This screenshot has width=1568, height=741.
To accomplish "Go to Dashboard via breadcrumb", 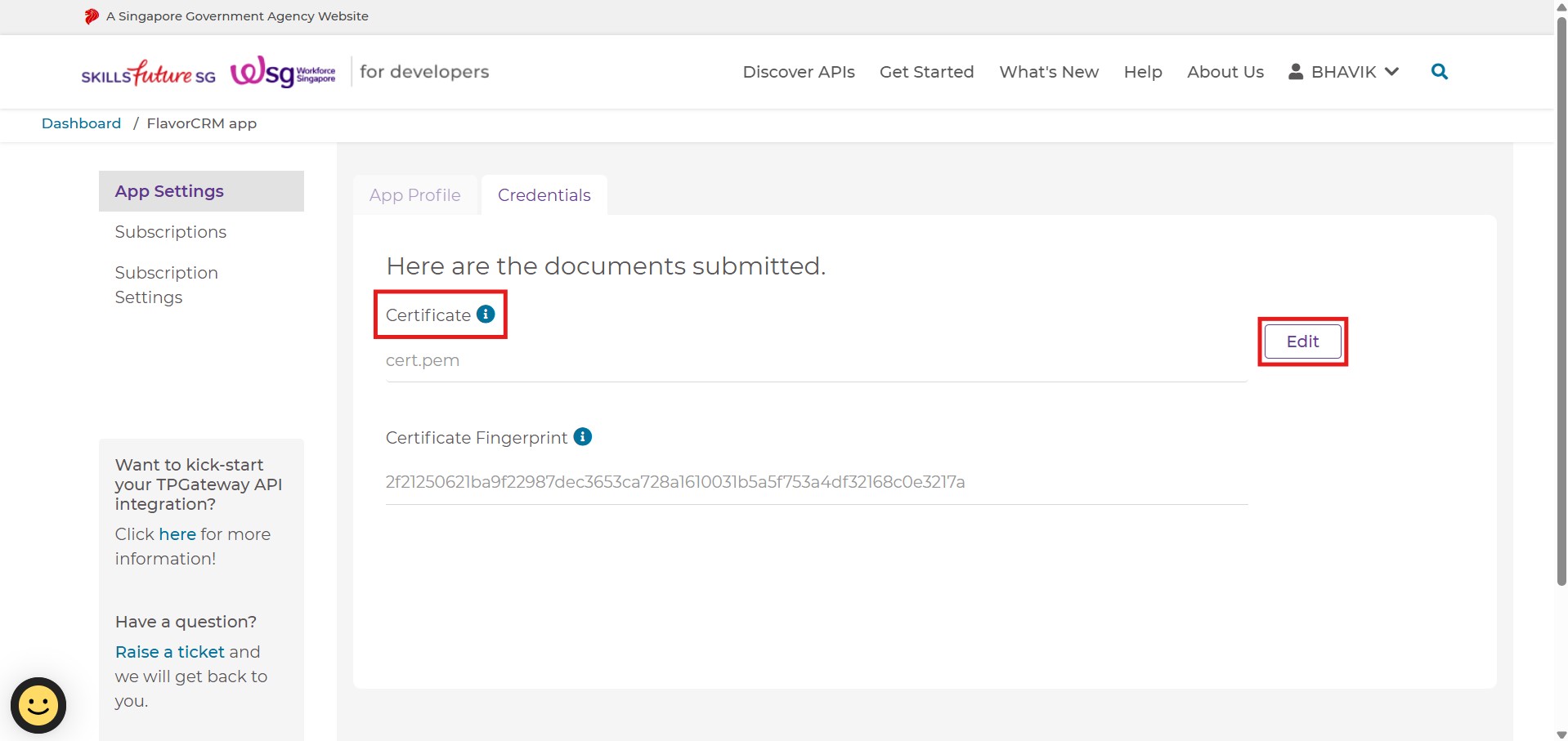I will pos(81,123).
